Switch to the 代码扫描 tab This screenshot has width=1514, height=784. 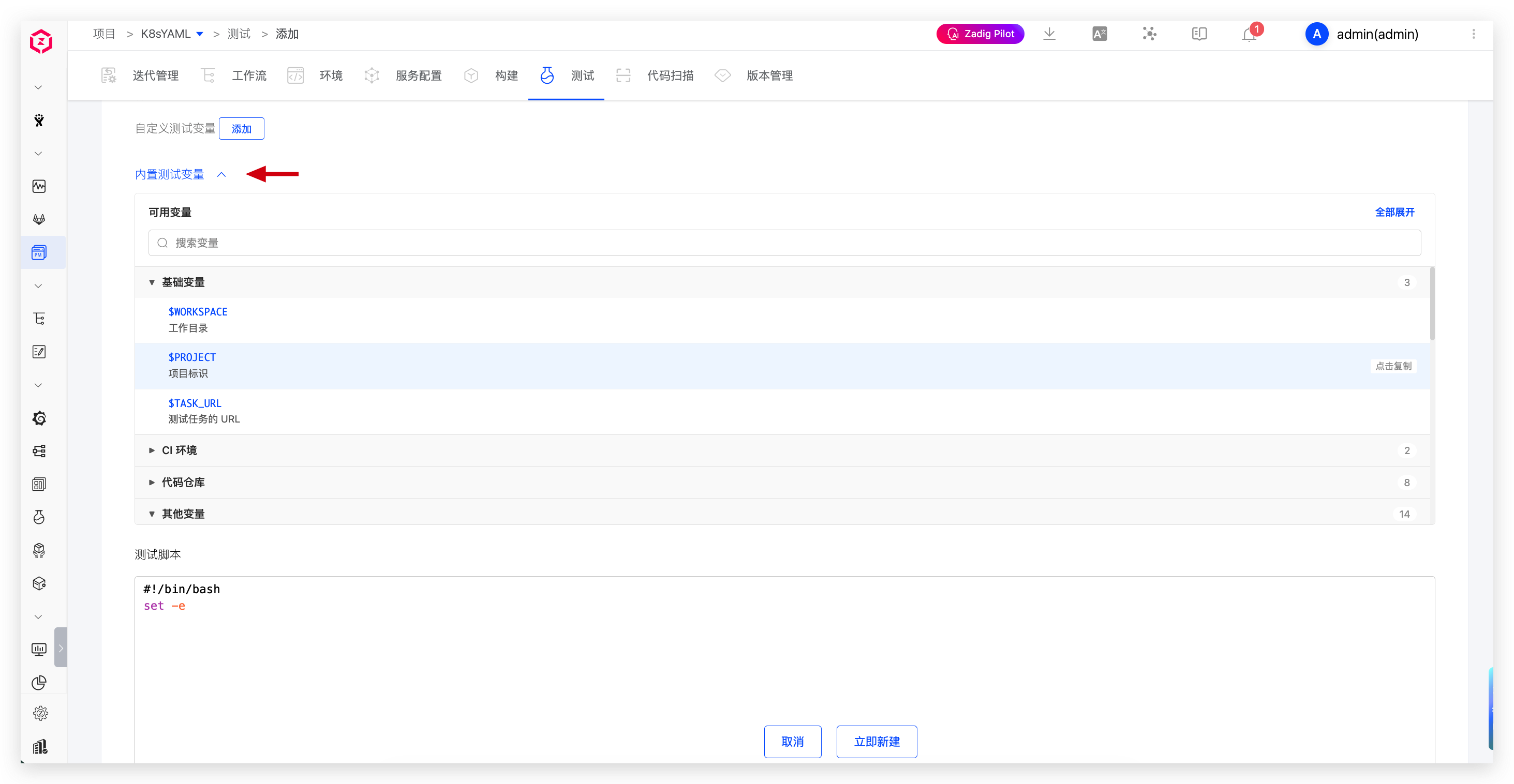coord(670,76)
